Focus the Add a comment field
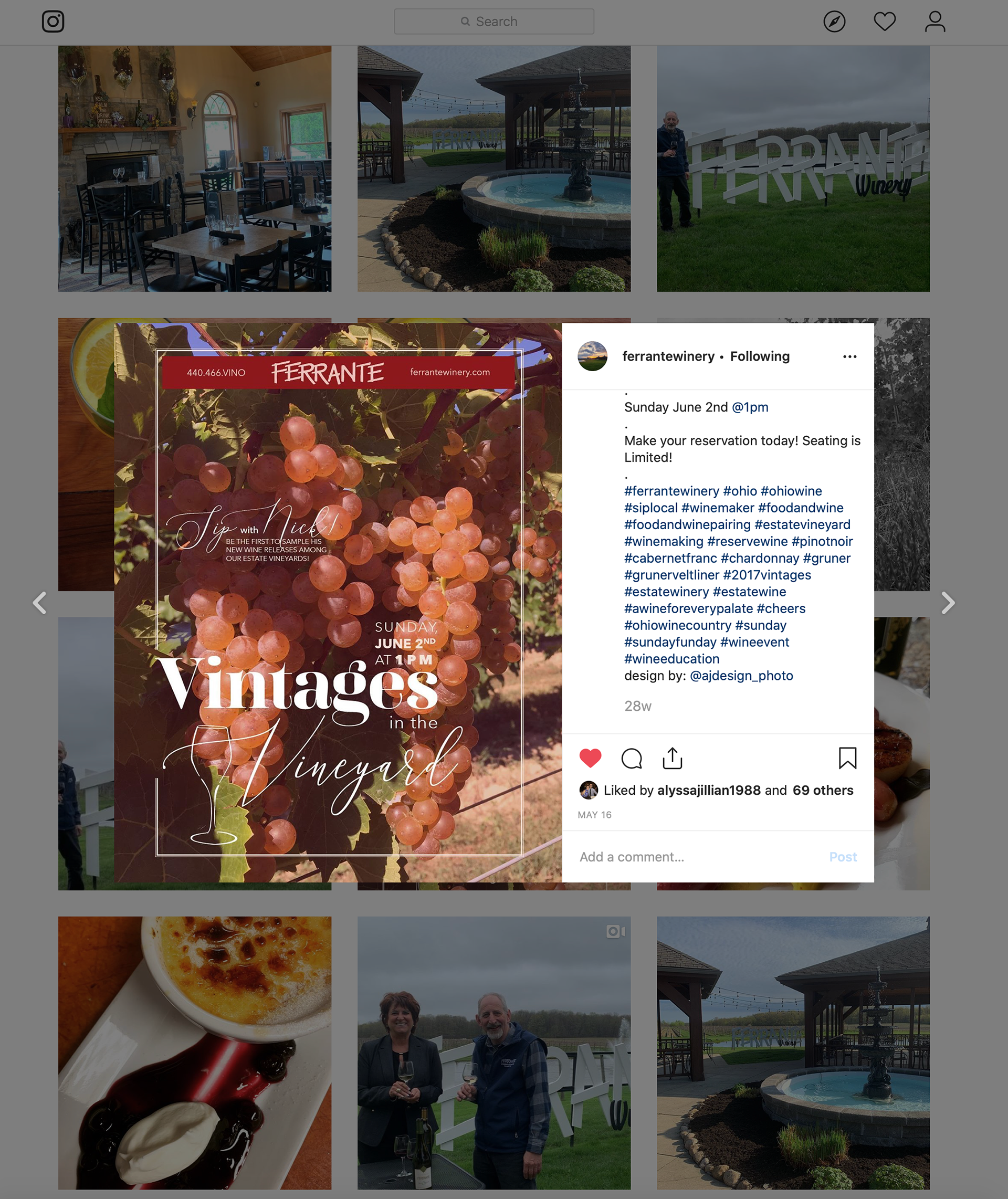The height and width of the screenshot is (1199, 1008). coord(700,857)
